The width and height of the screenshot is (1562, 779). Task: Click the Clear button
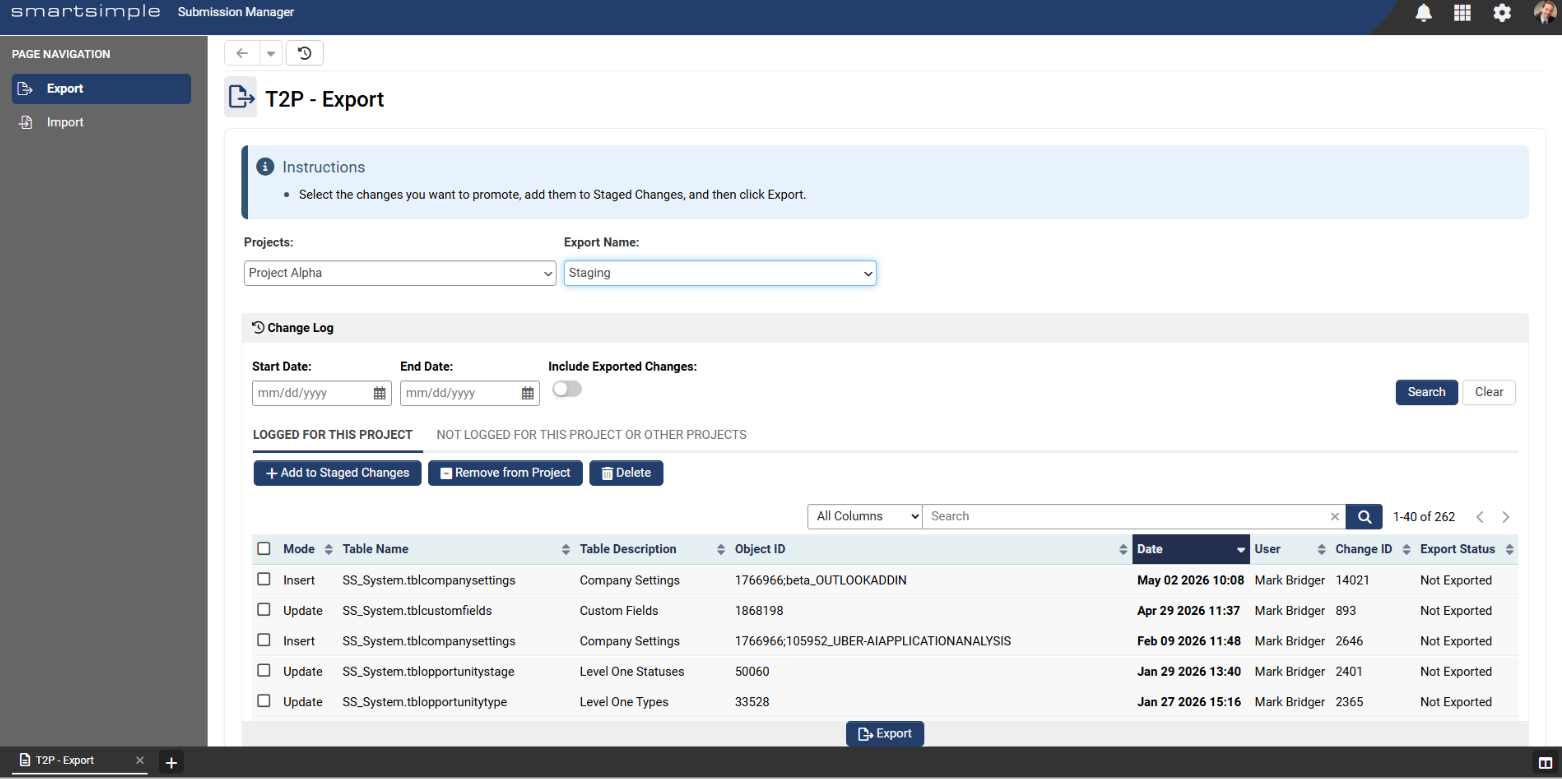pos(1489,392)
